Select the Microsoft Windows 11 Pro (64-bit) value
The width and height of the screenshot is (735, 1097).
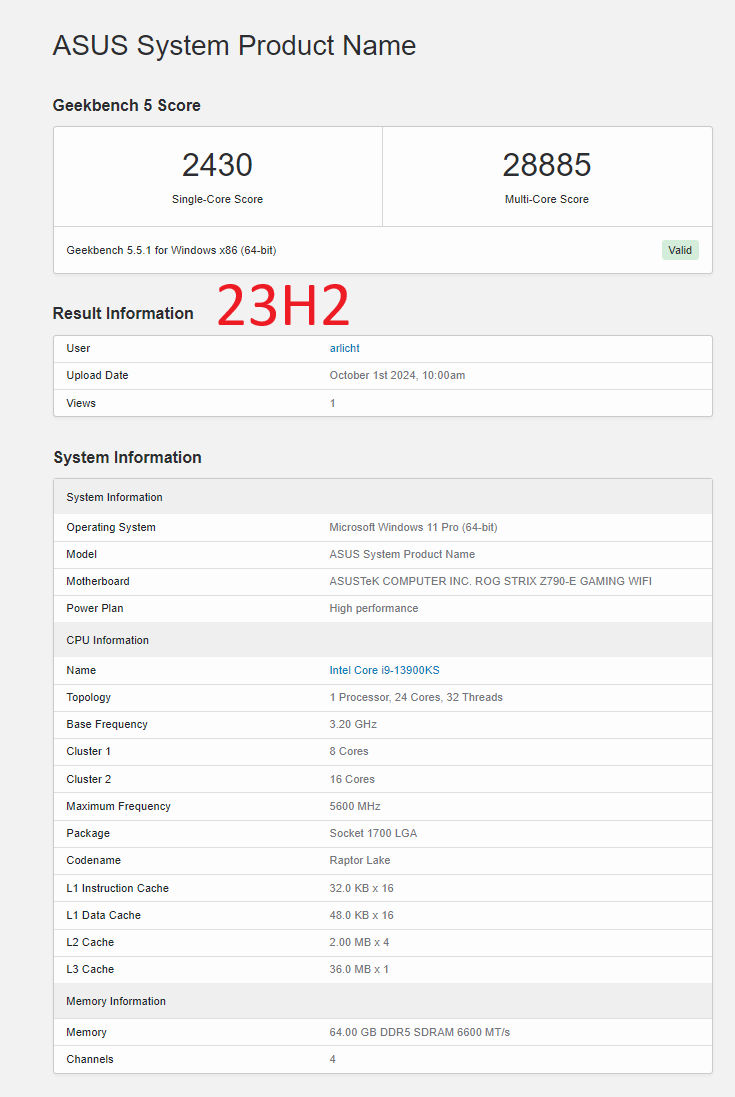click(413, 528)
